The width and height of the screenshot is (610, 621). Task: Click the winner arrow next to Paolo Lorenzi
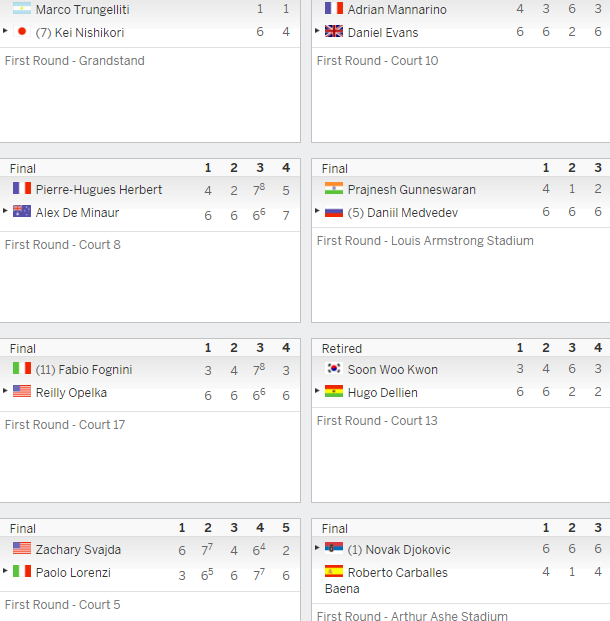point(5,570)
